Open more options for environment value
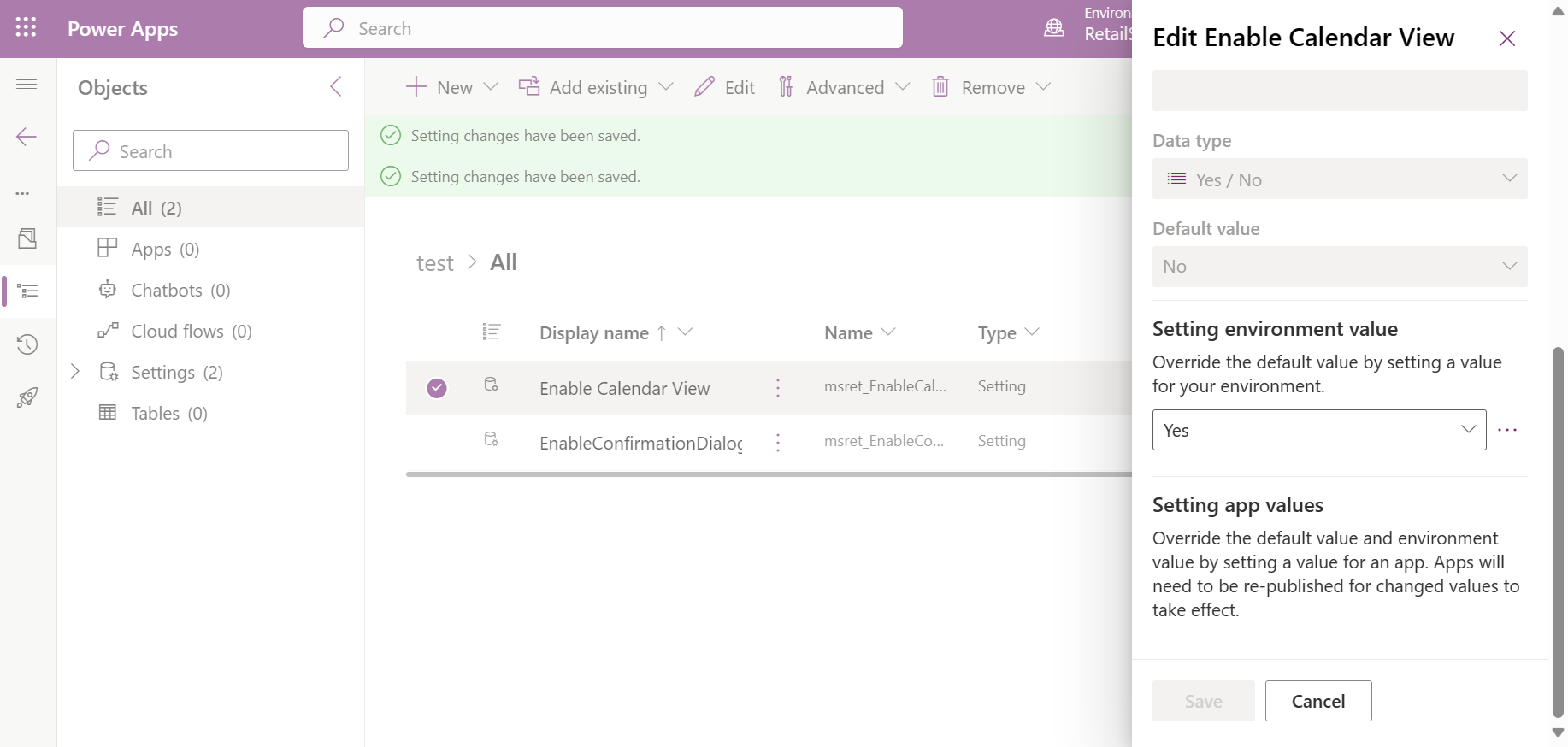 click(1507, 430)
